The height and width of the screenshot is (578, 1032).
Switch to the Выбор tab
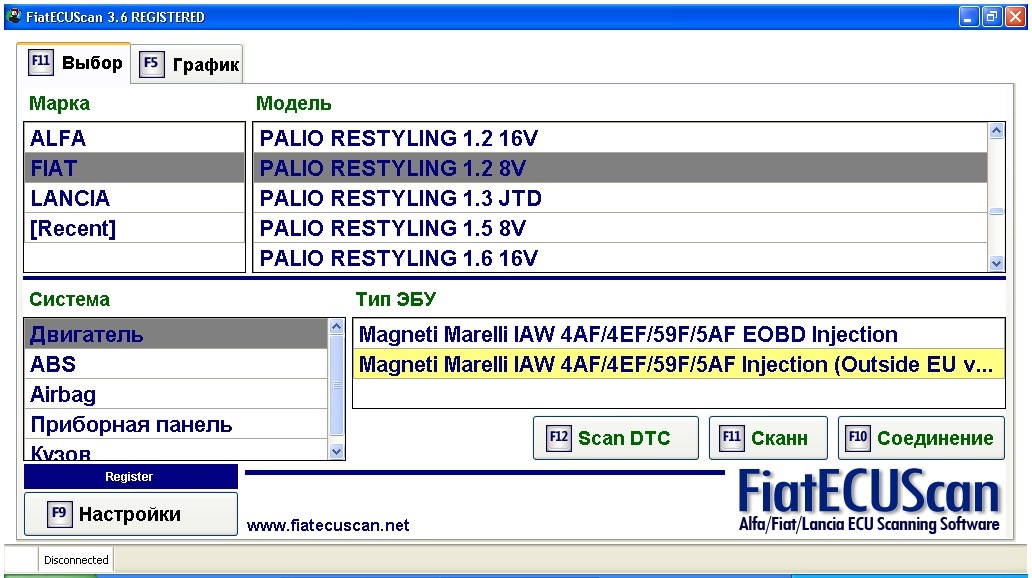click(x=74, y=63)
